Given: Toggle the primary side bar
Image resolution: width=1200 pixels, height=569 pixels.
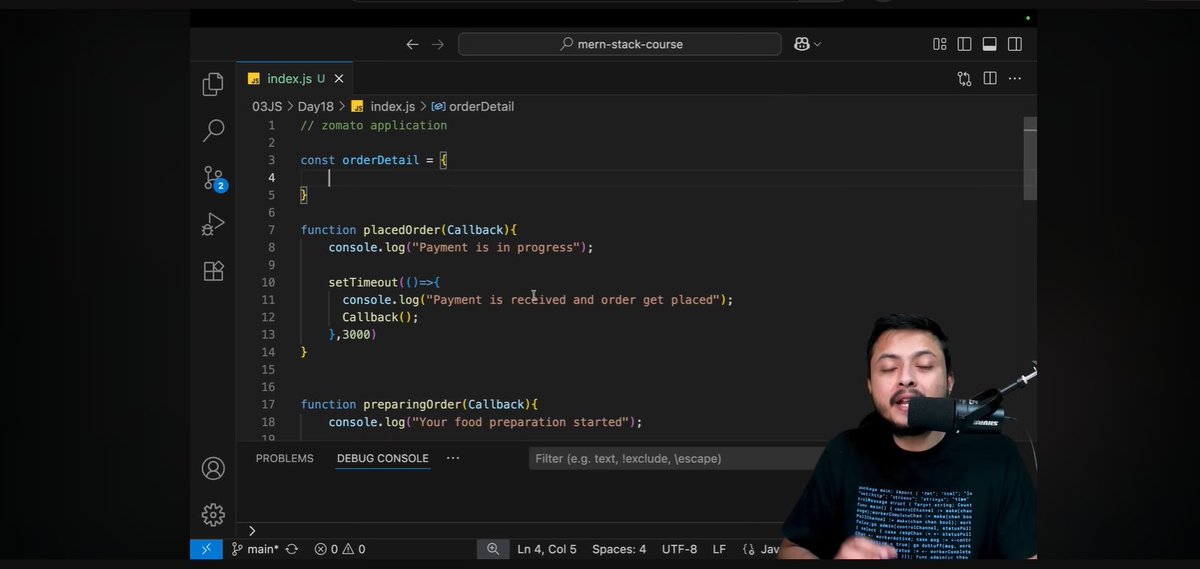Looking at the screenshot, I should 964,44.
